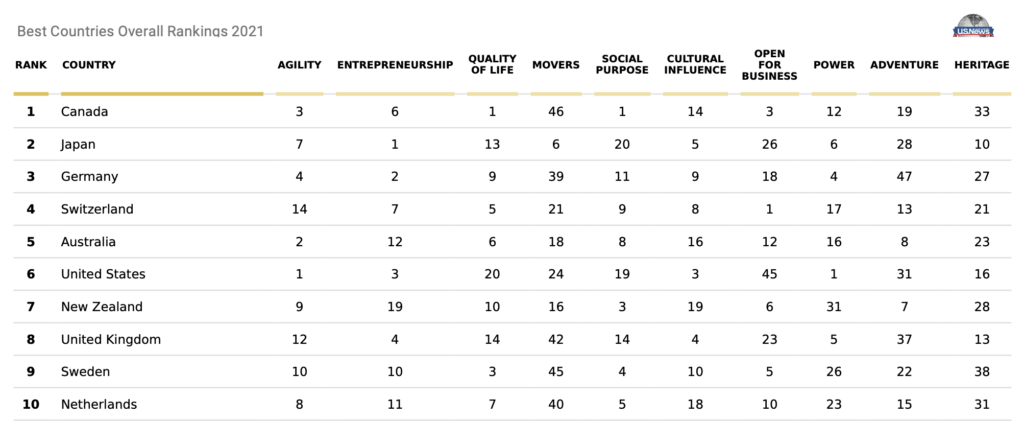Select the Cultural Influence header

pyautogui.click(x=695, y=65)
